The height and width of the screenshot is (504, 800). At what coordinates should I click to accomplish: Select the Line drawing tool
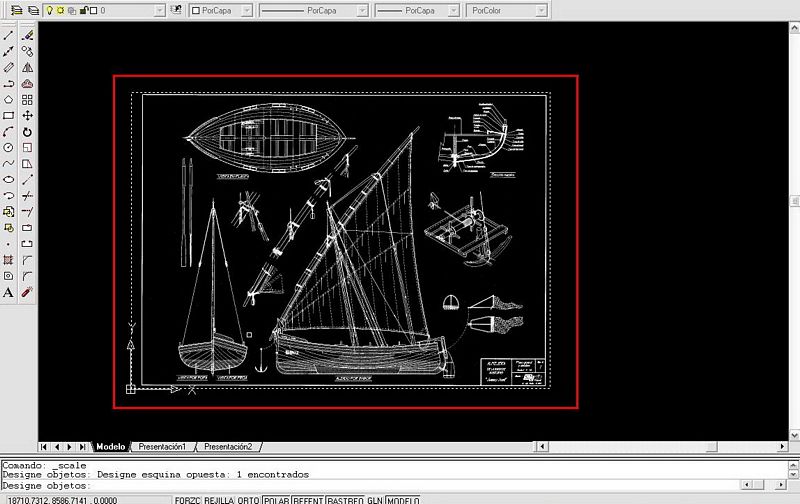click(8, 35)
